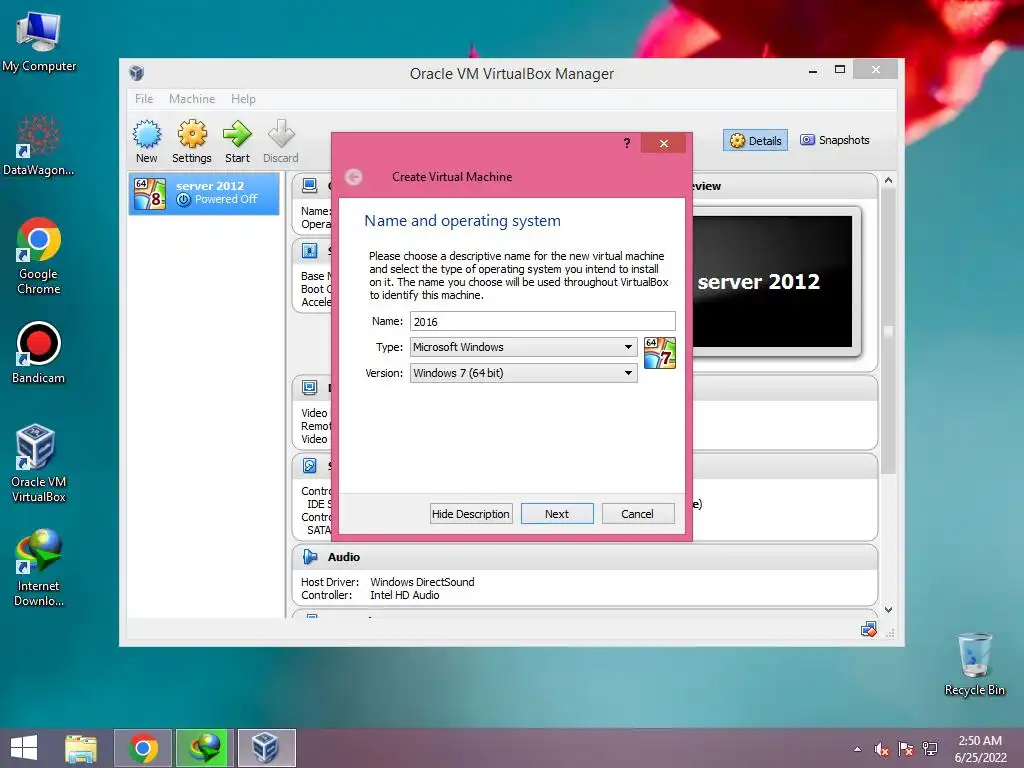Select the Recycle Bin desktop icon
1024x768 pixels.
click(x=974, y=665)
